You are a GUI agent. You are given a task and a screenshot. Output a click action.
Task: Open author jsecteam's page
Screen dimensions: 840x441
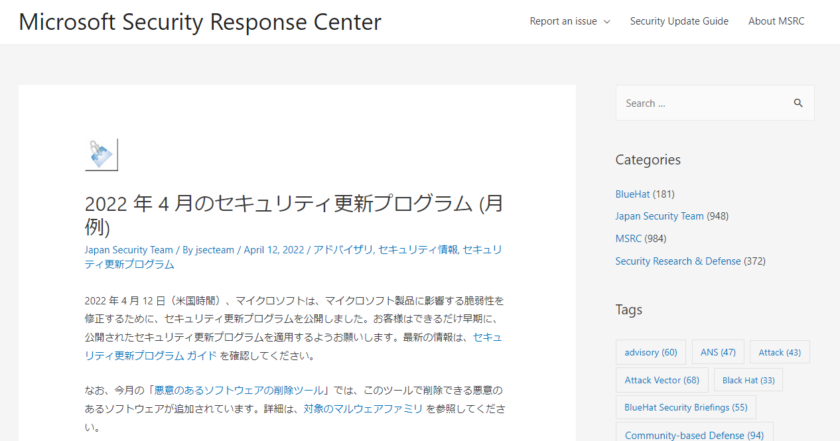[x=215, y=250]
